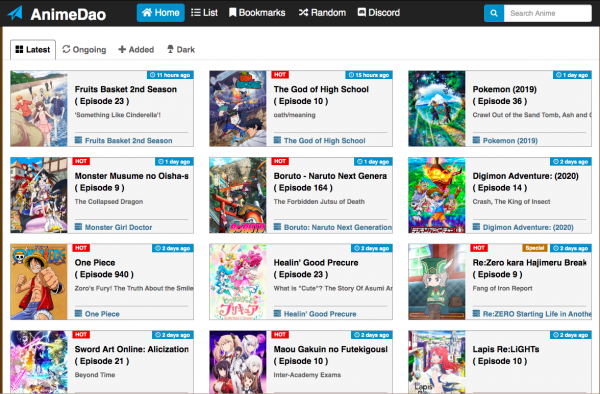Click 'Beyond Time' episode subtitle
Viewport: 600px width, 394px height.
coord(95,375)
